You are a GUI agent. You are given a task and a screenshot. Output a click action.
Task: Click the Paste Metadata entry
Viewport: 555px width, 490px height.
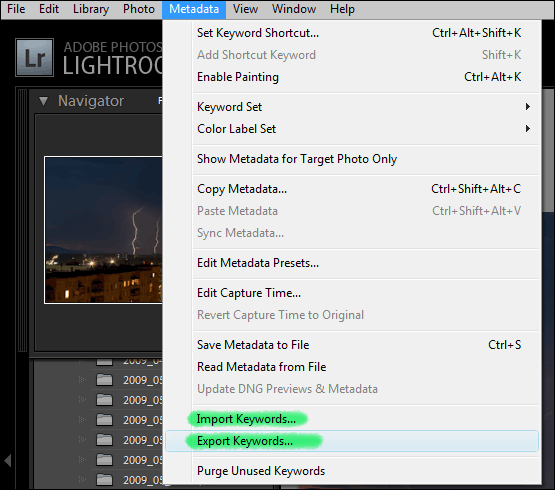pyautogui.click(x=352, y=211)
